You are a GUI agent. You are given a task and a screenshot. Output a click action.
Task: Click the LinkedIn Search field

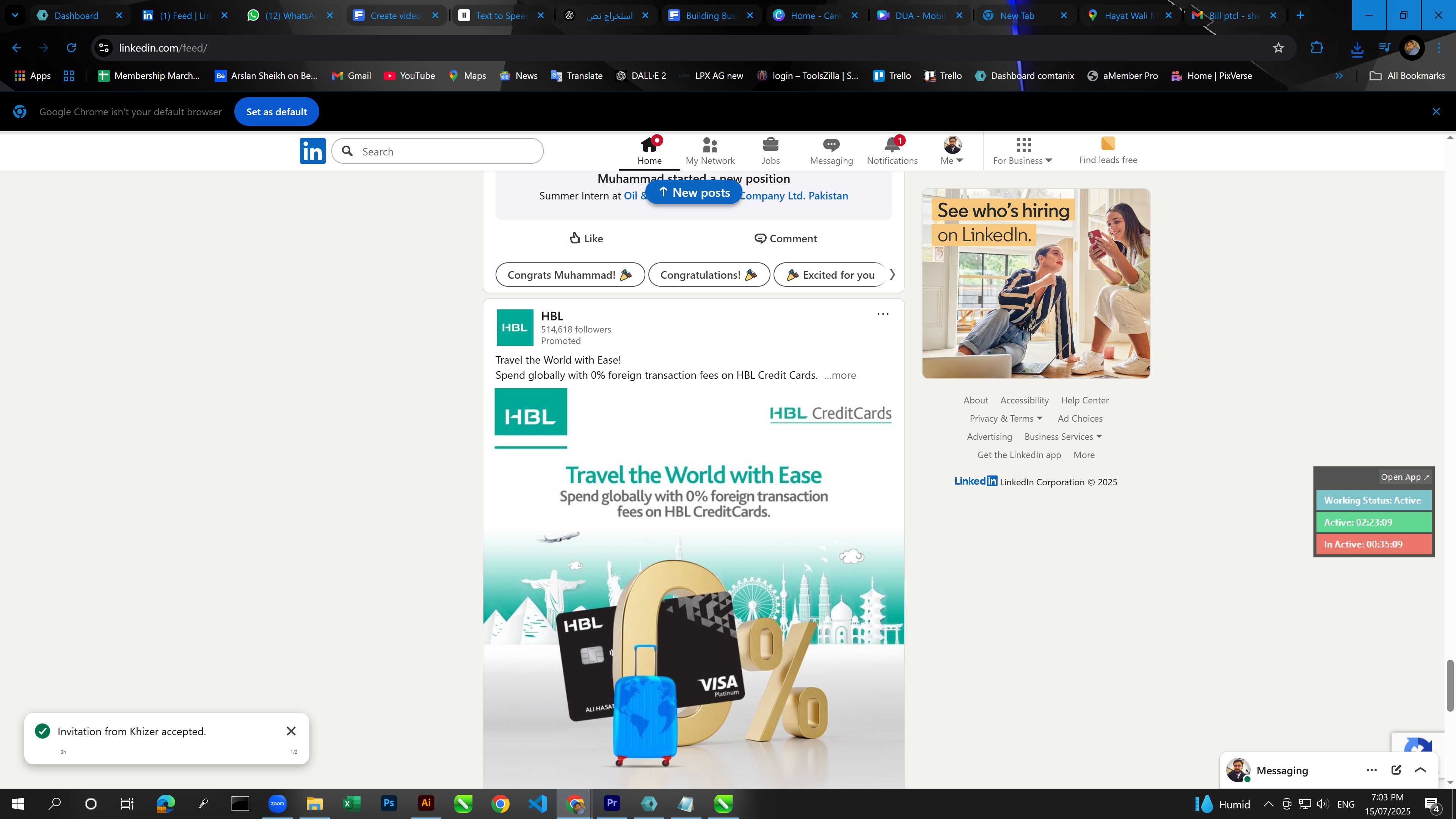[x=438, y=151]
